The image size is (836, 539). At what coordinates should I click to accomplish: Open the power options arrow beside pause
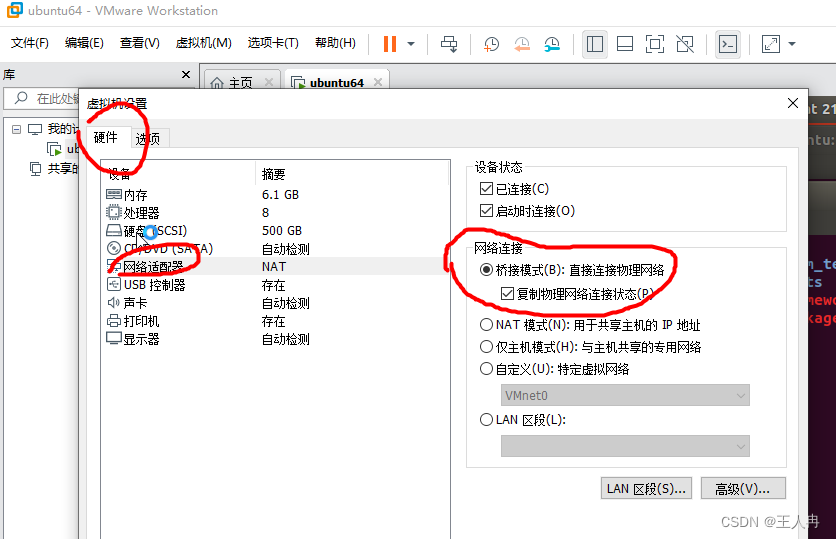(x=411, y=44)
